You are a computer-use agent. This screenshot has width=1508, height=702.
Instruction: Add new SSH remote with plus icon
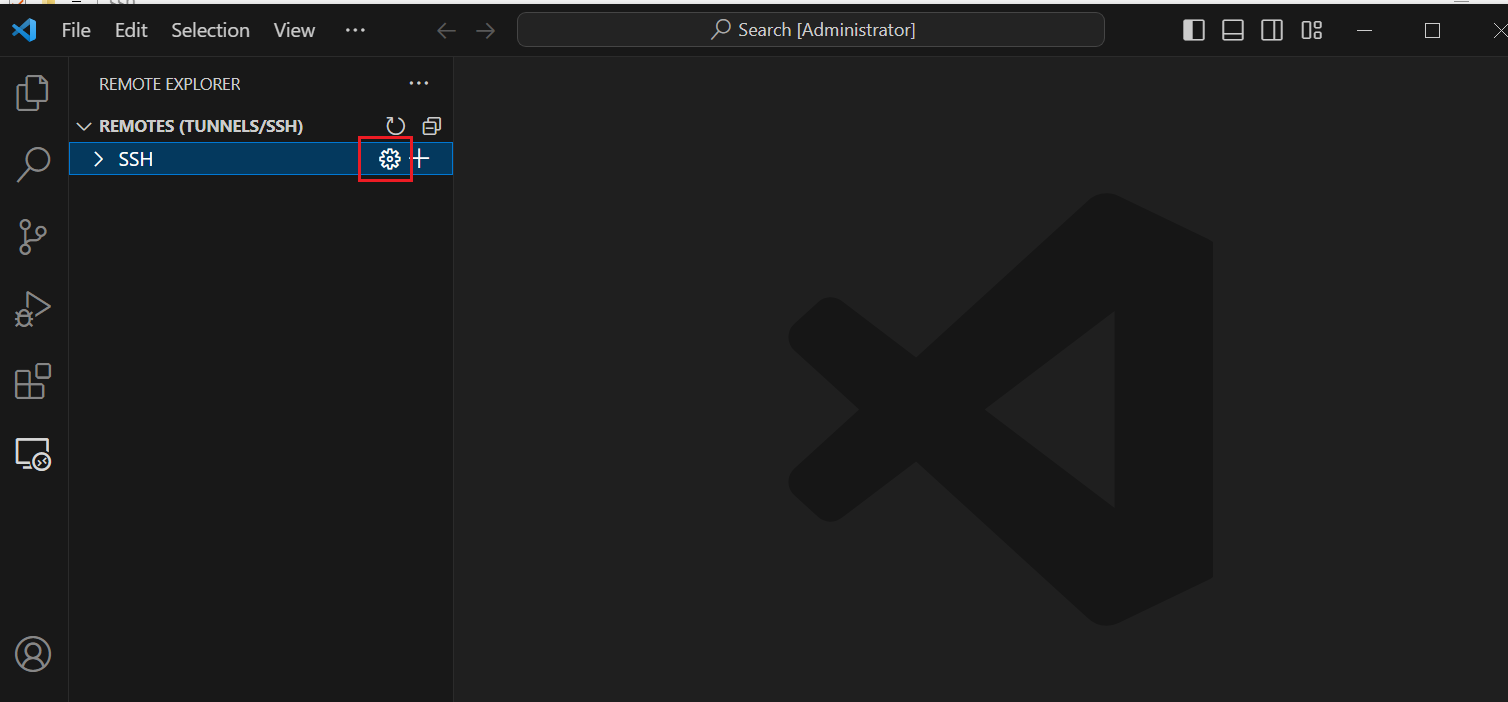point(421,158)
